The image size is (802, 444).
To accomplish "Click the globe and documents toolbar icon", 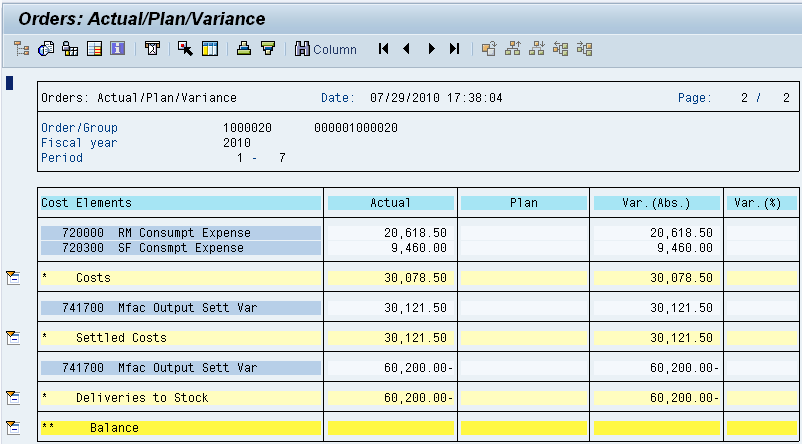I will click(x=46, y=49).
